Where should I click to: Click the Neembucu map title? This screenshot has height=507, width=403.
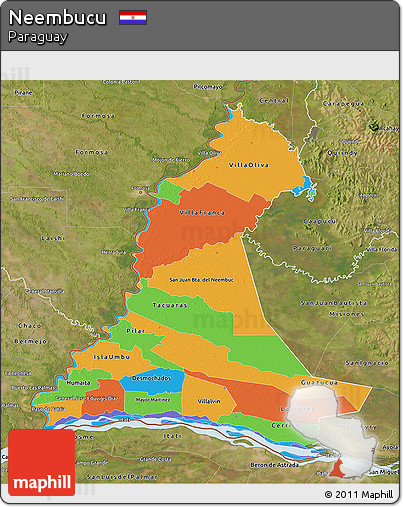click(x=57, y=18)
